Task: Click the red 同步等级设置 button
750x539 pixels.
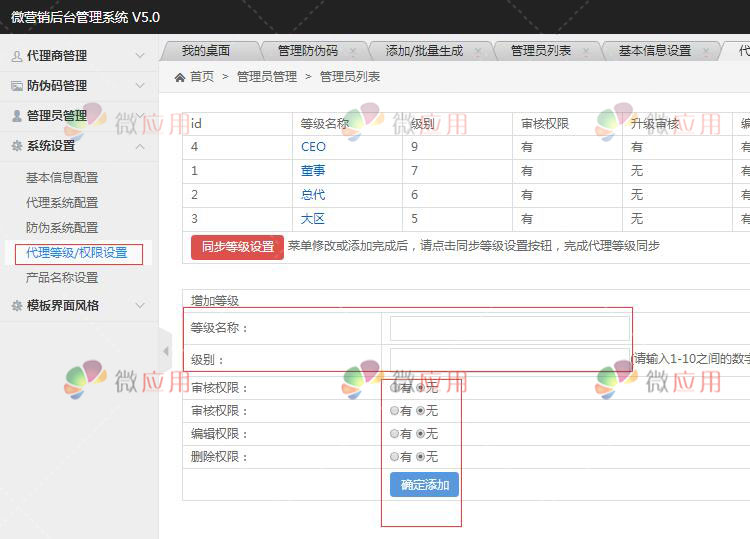Action: (x=237, y=247)
